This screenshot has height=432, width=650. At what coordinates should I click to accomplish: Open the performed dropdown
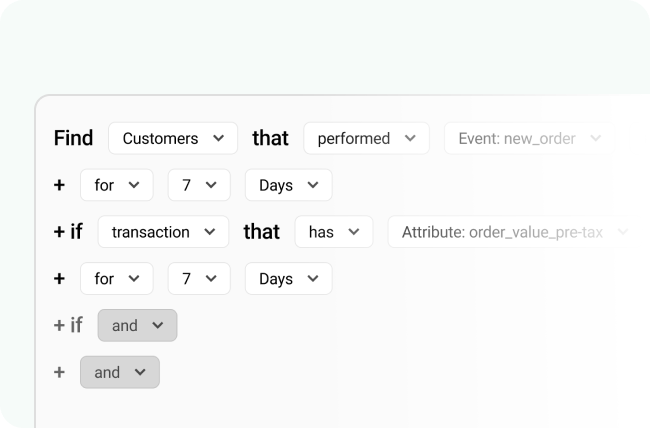[x=366, y=139]
